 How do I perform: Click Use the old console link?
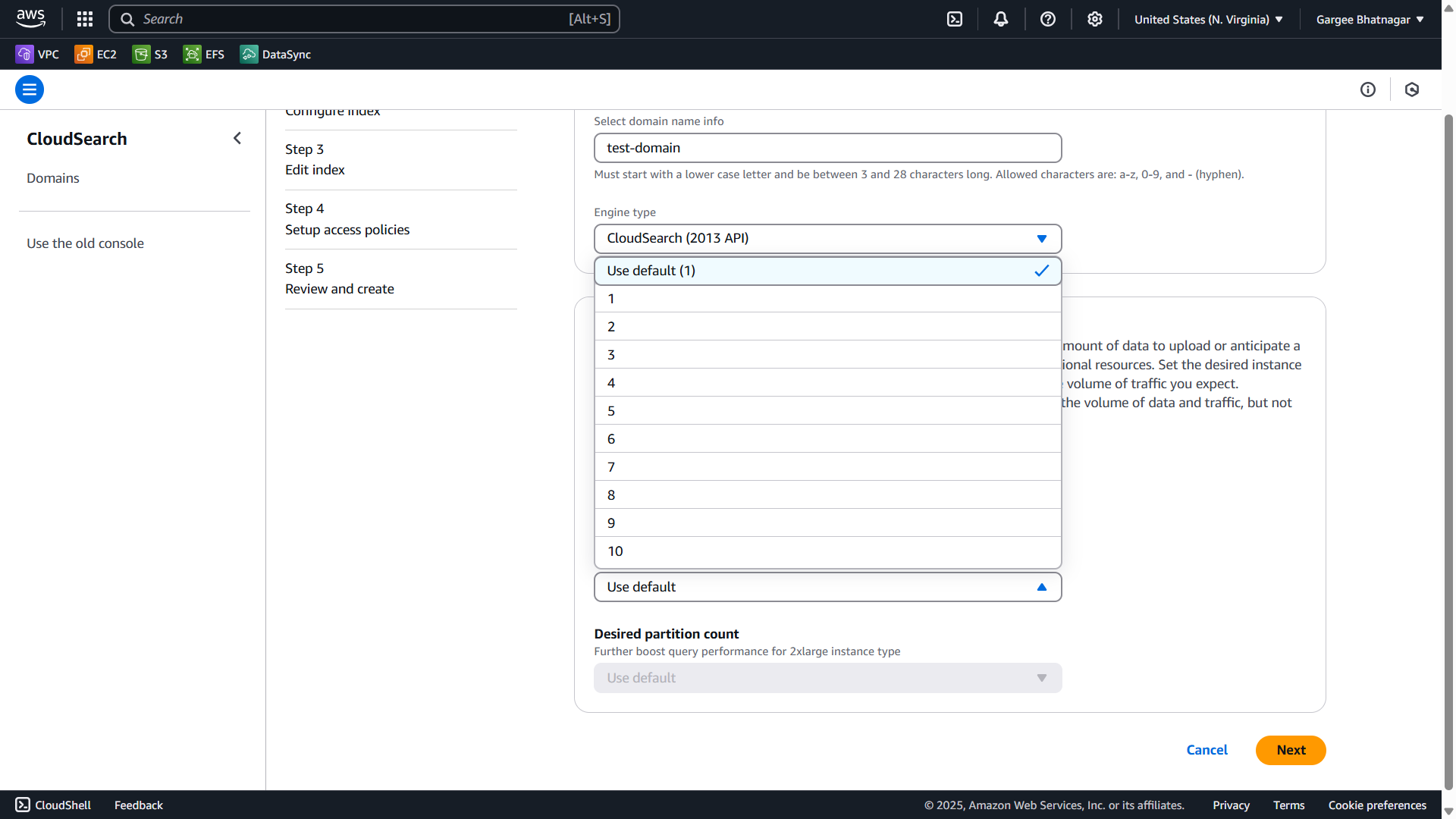tap(85, 243)
